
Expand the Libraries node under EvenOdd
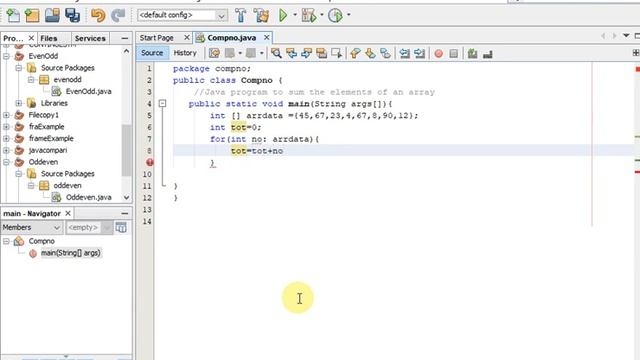19,103
